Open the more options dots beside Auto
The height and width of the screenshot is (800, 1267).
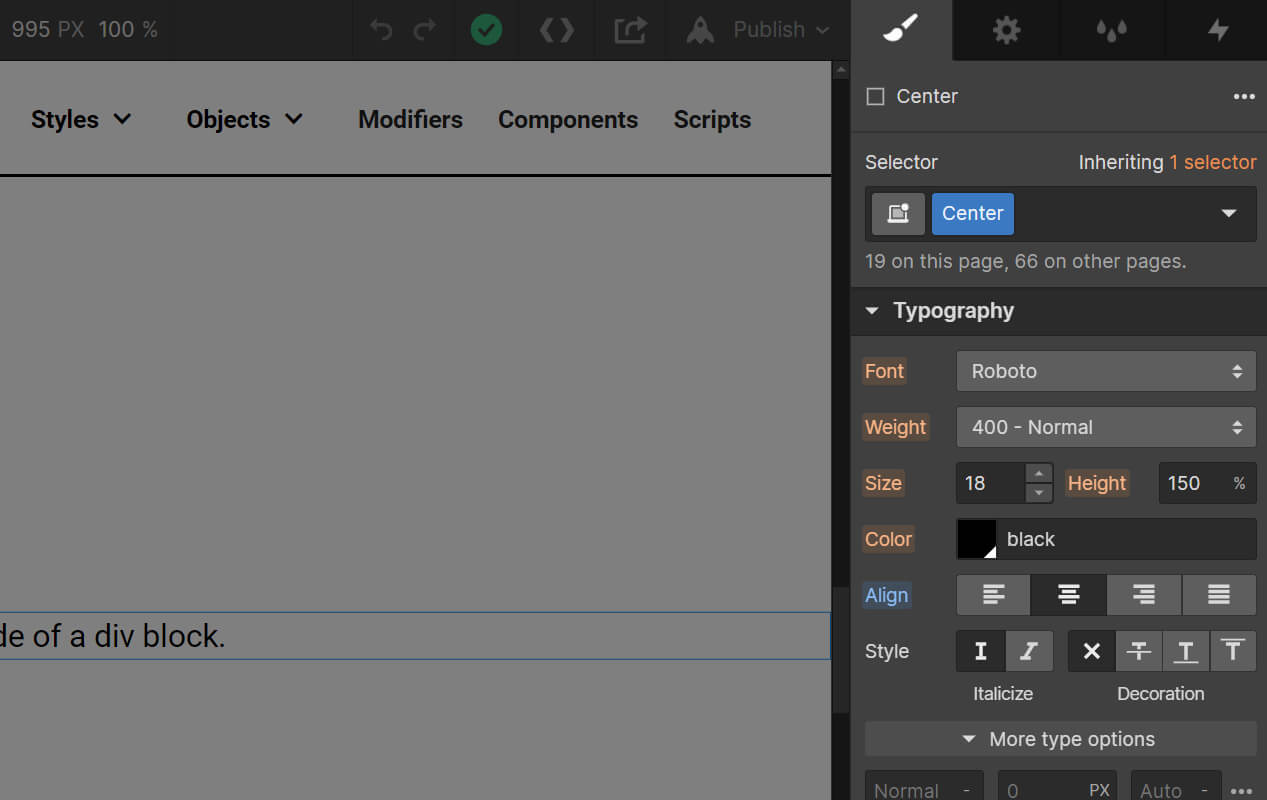pos(1242,789)
